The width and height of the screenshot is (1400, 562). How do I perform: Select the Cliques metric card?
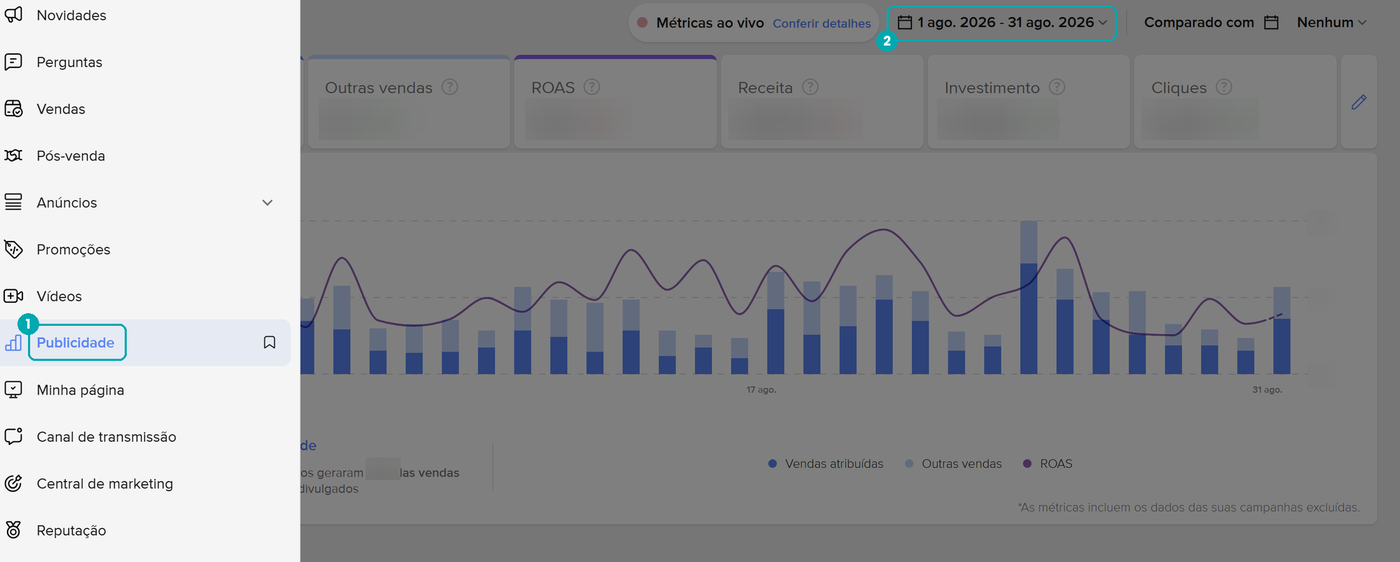tap(1235, 102)
